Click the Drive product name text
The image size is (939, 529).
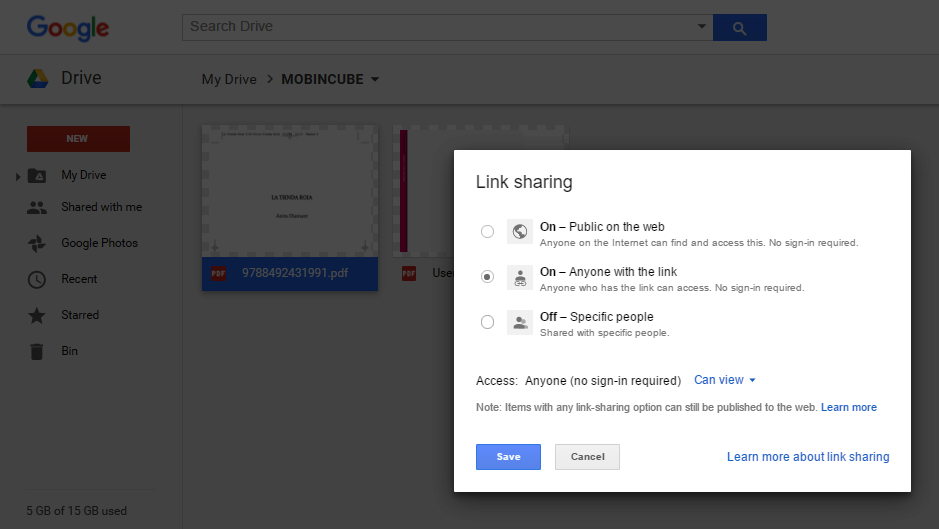(x=81, y=78)
